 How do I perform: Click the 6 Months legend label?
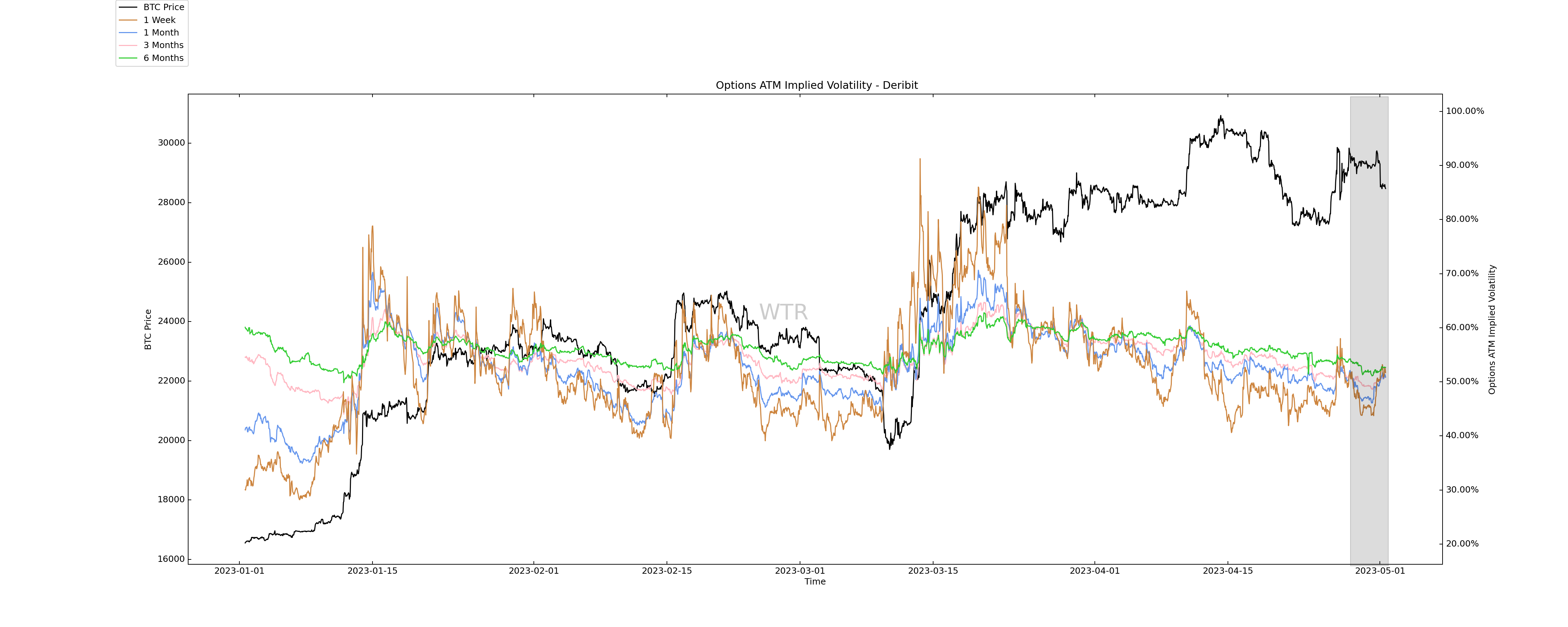click(x=164, y=58)
